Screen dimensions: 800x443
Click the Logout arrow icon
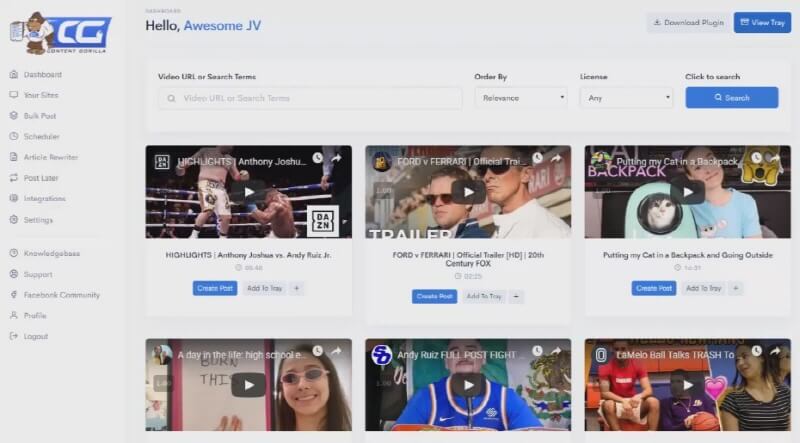click(14, 336)
